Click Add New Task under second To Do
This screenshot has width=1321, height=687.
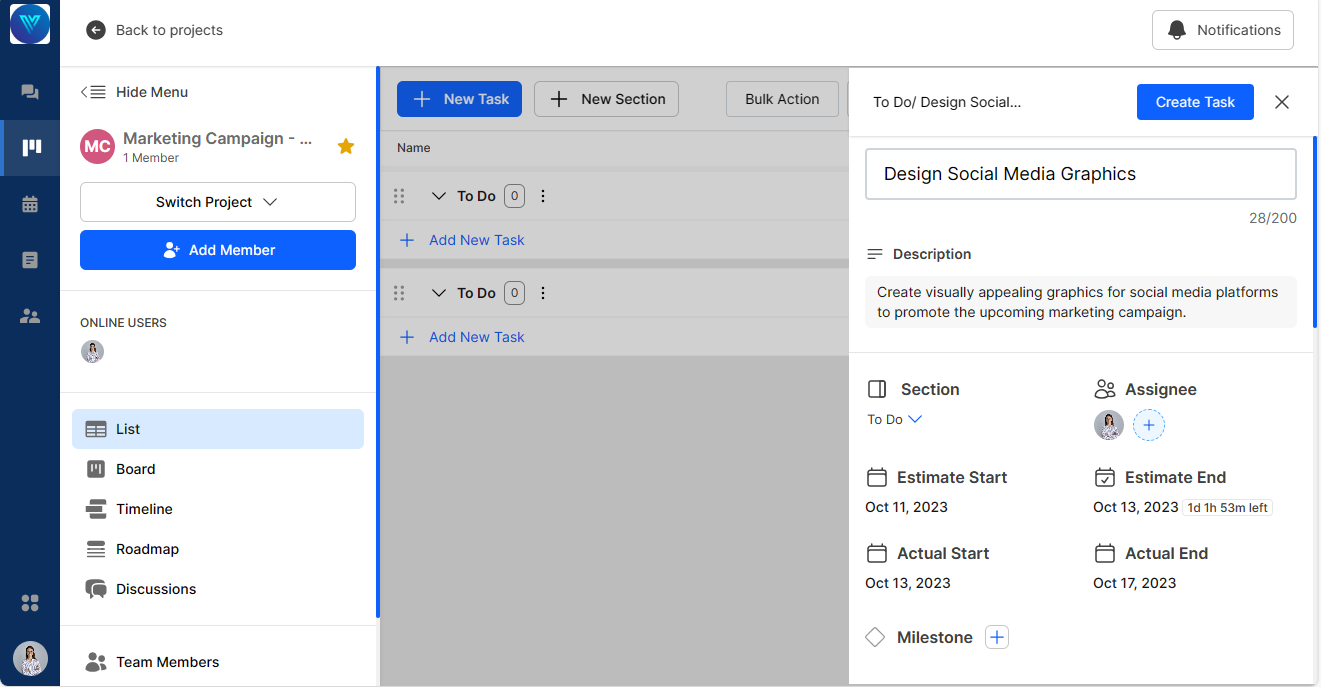point(462,337)
